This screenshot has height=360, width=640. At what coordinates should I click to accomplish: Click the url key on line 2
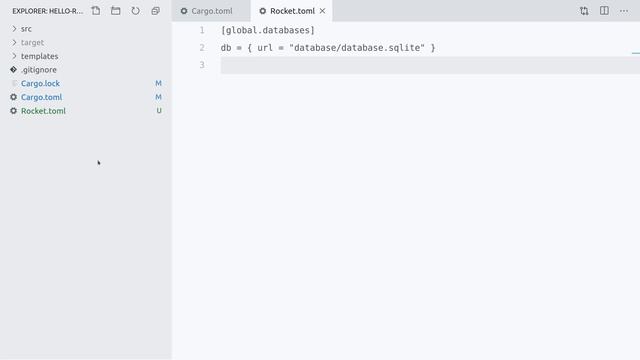point(265,48)
